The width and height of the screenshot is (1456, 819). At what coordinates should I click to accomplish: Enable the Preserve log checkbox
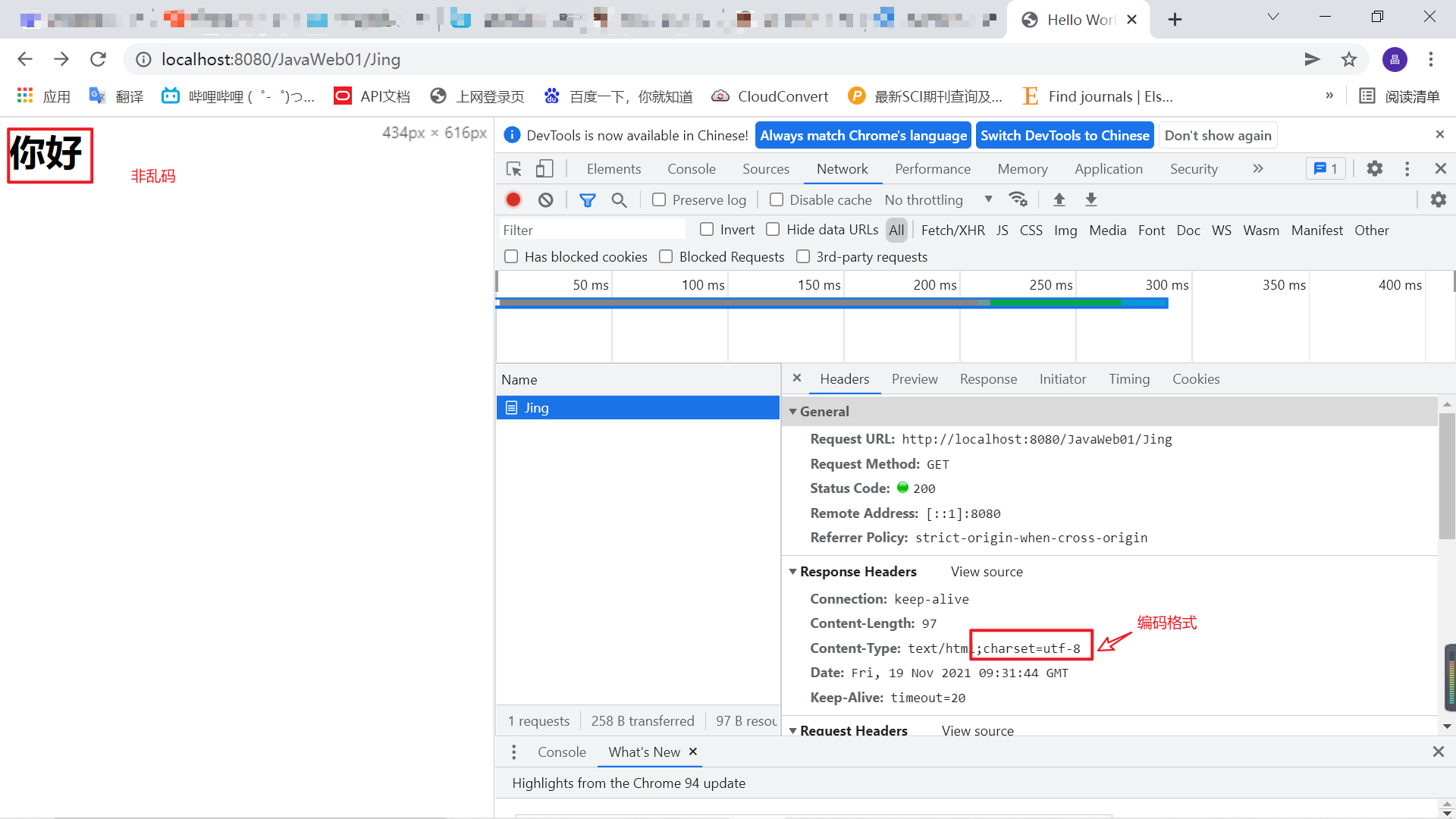[x=660, y=199]
